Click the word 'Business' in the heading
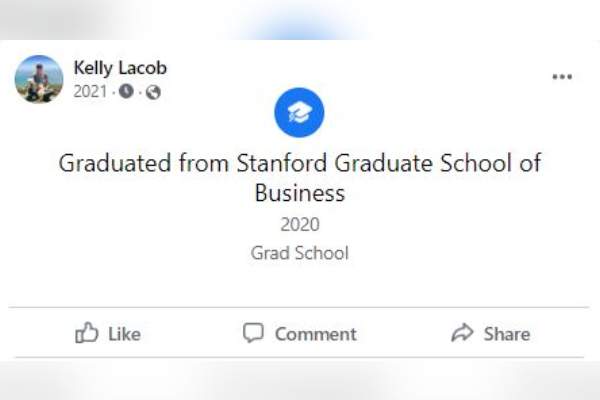The image size is (600, 400). coord(299,192)
